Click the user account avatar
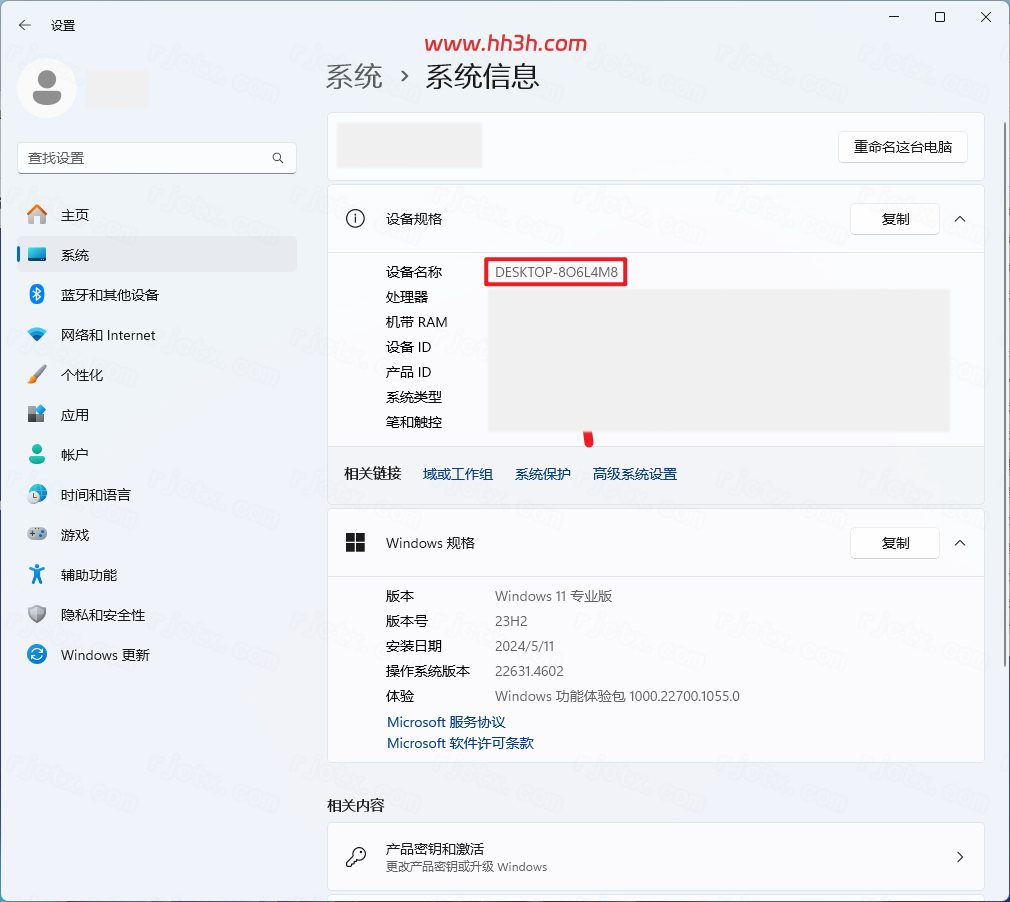Image resolution: width=1010 pixels, height=902 pixels. point(47,88)
